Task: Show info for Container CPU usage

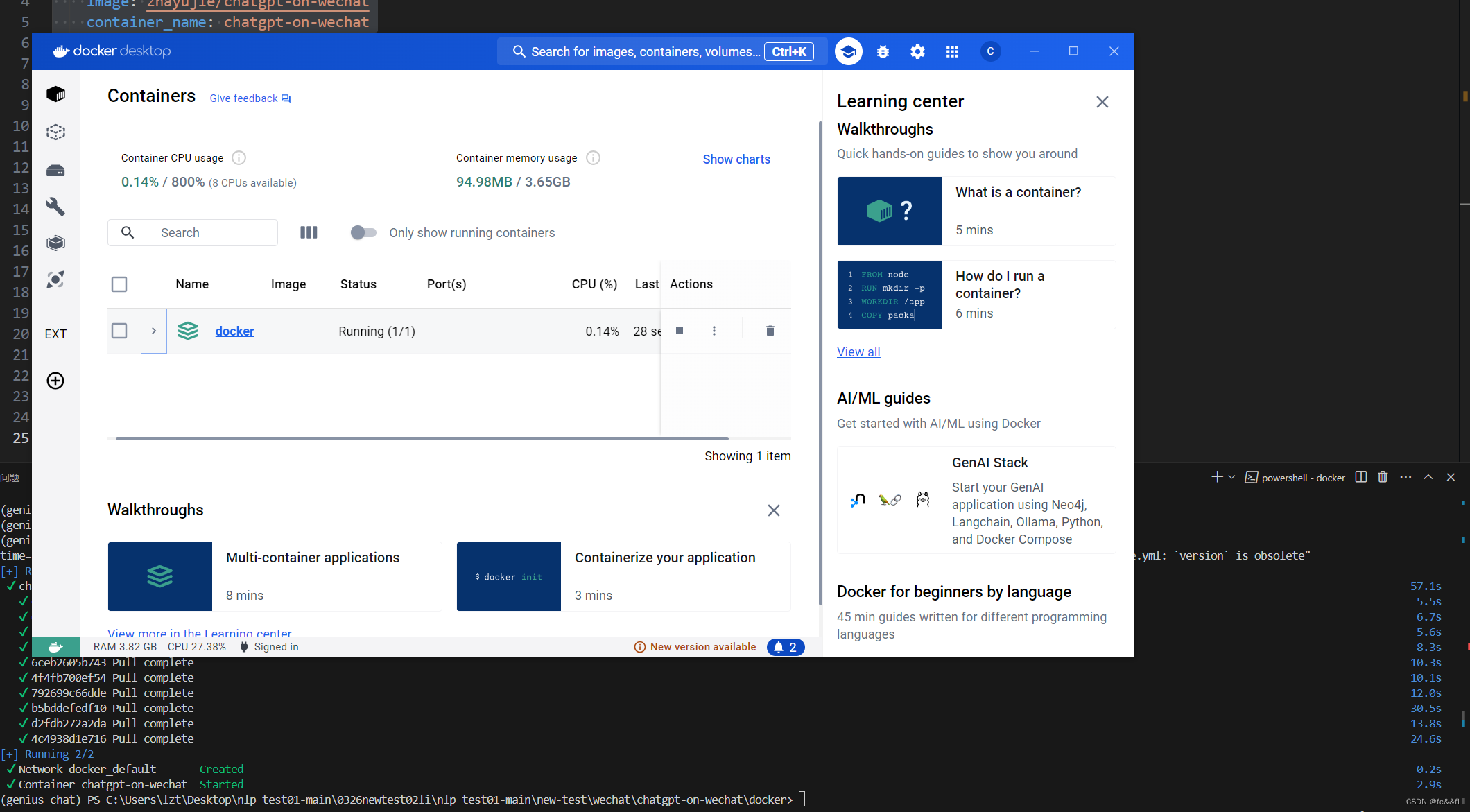Action: pyautogui.click(x=239, y=158)
